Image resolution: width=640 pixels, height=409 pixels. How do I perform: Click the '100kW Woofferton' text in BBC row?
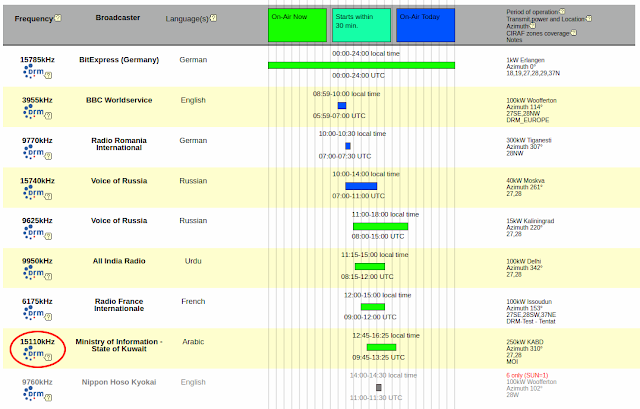point(531,100)
